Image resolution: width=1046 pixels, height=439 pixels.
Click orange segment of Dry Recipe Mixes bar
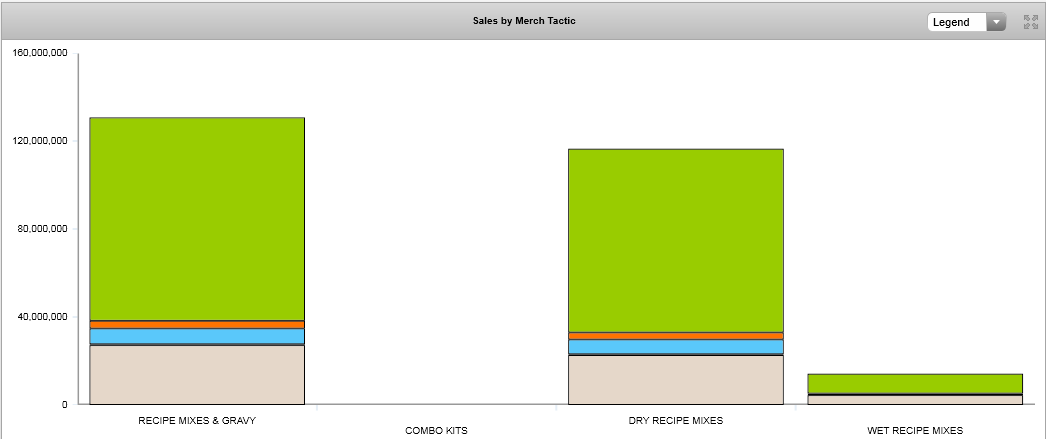675,336
